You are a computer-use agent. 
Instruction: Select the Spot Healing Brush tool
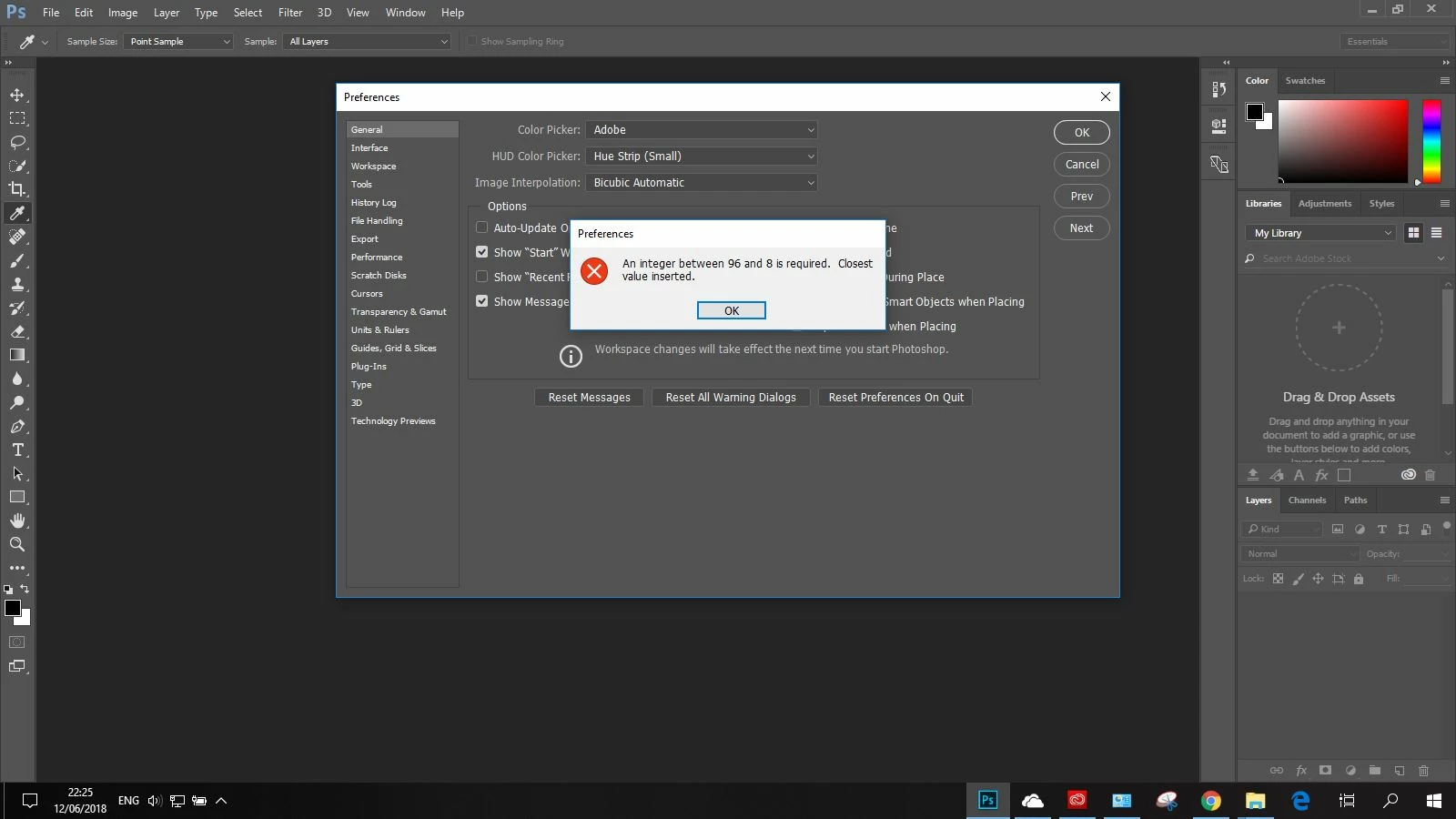[x=17, y=237]
